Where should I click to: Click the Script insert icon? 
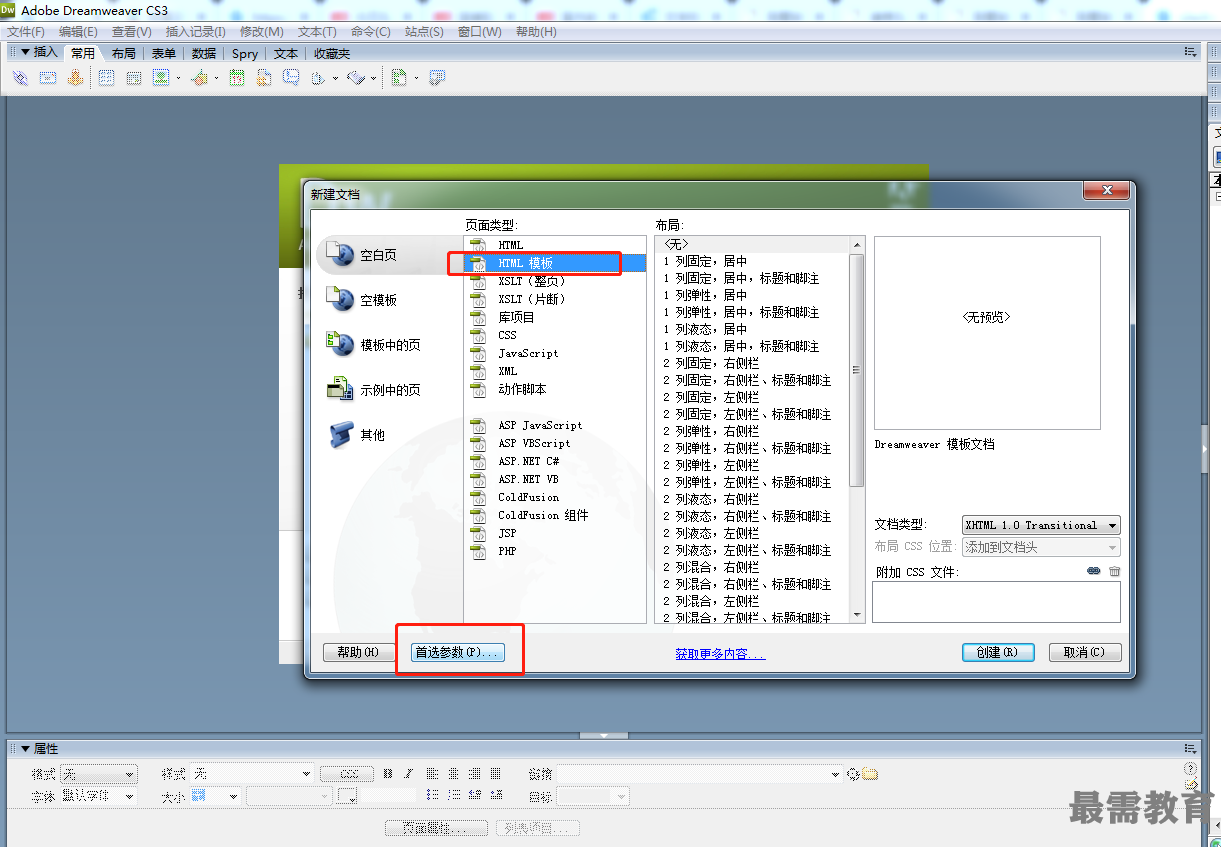356,78
